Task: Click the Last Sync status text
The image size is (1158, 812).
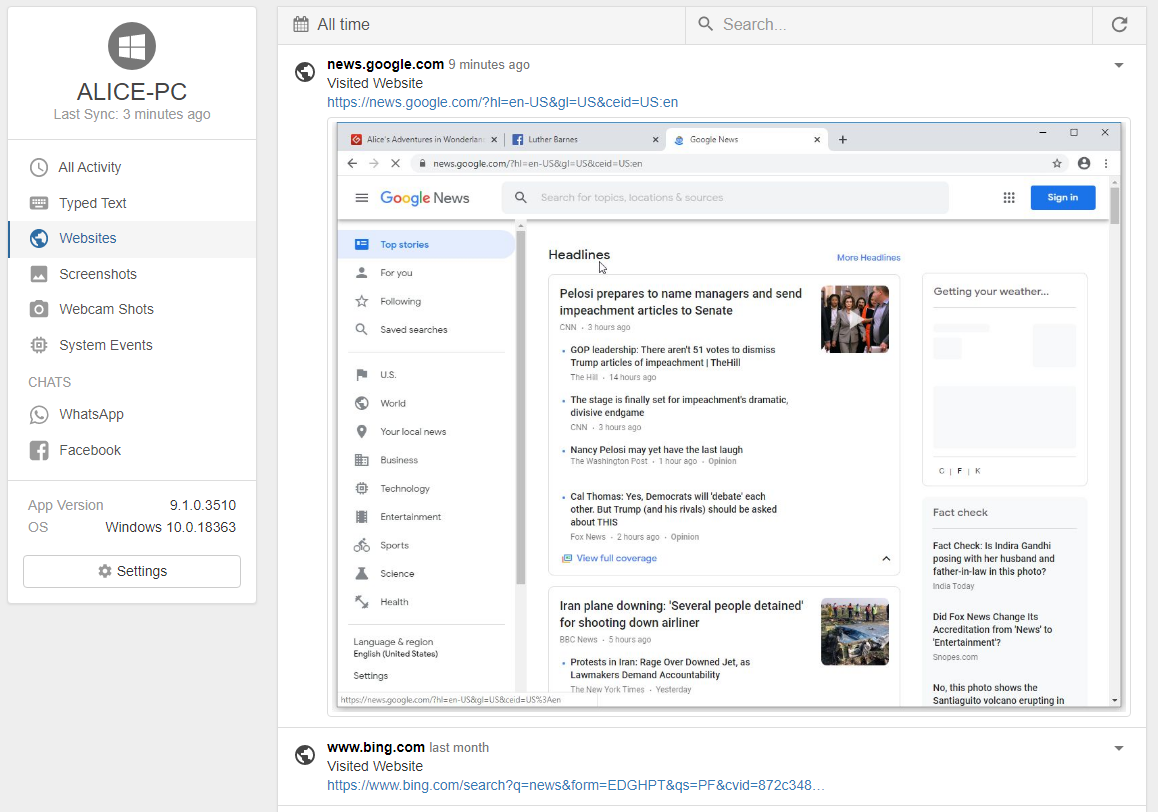Action: (131, 114)
